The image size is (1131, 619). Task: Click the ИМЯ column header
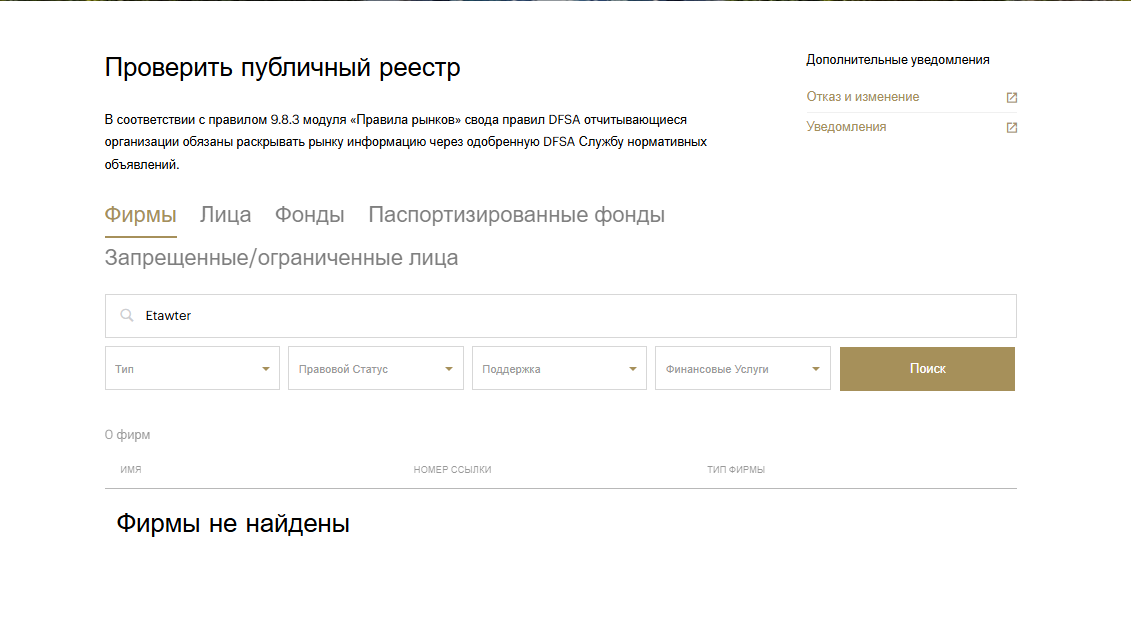pos(131,470)
